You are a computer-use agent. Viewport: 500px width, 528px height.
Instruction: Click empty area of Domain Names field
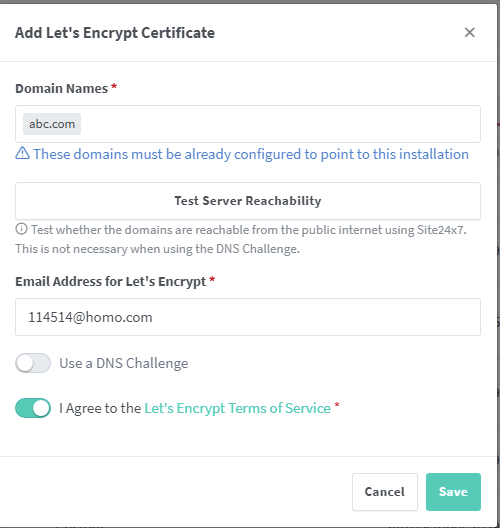279,124
